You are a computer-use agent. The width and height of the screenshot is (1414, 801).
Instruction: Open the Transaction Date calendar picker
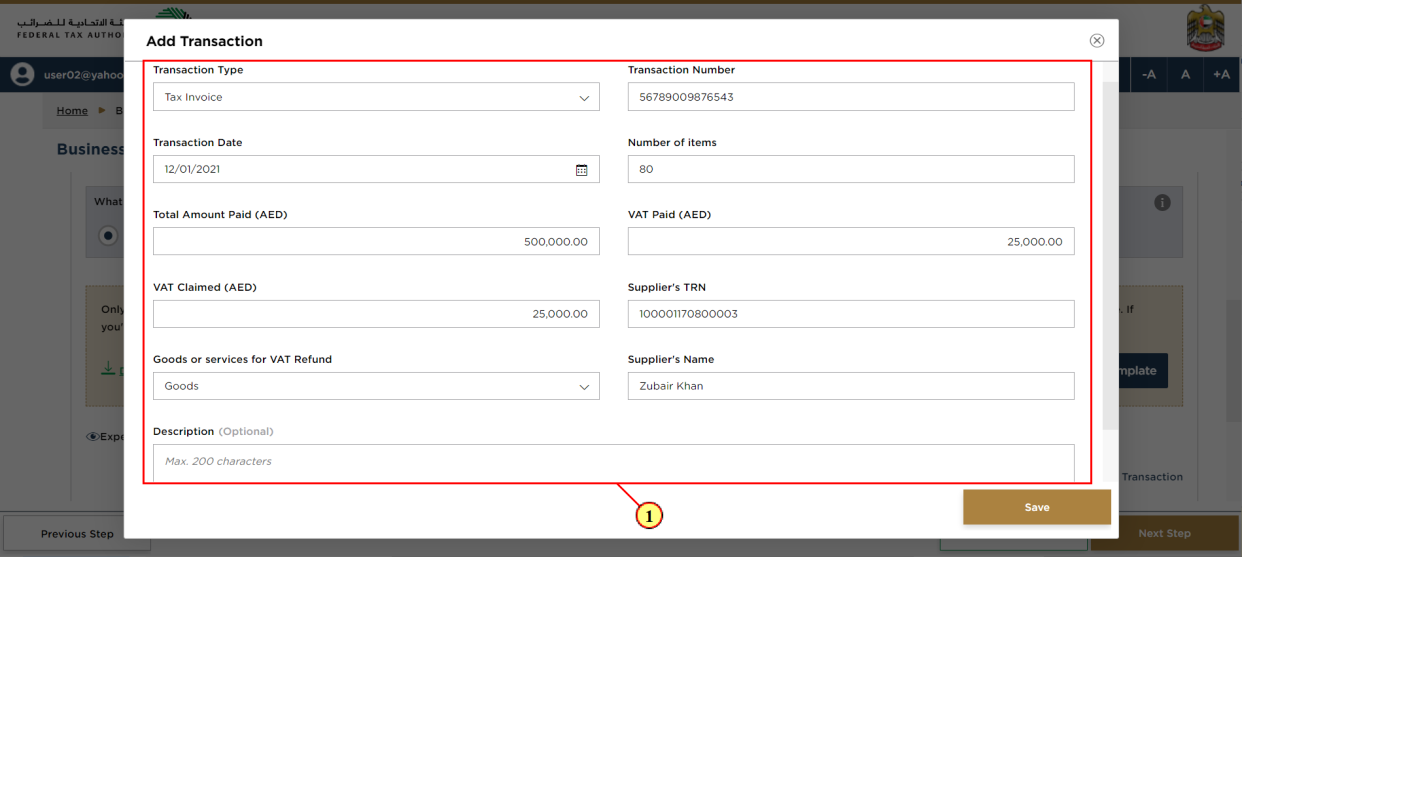tap(582, 170)
